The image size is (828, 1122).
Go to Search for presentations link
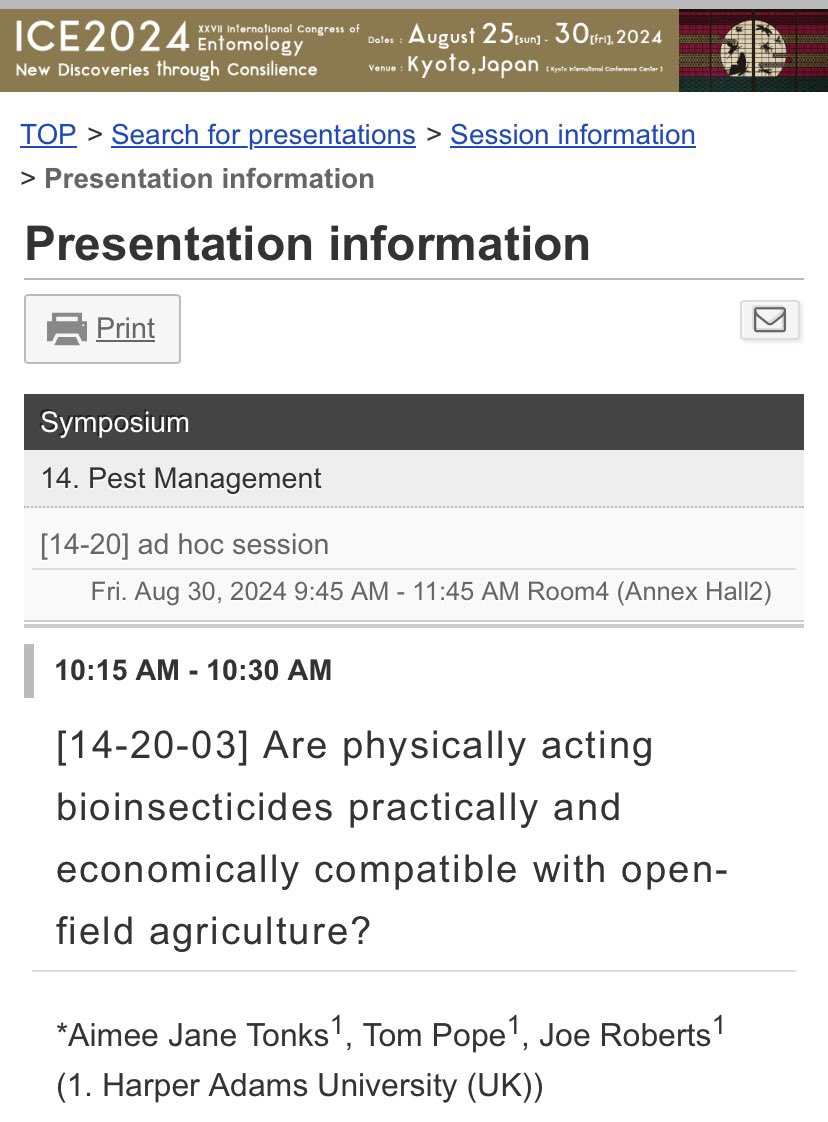tap(263, 135)
